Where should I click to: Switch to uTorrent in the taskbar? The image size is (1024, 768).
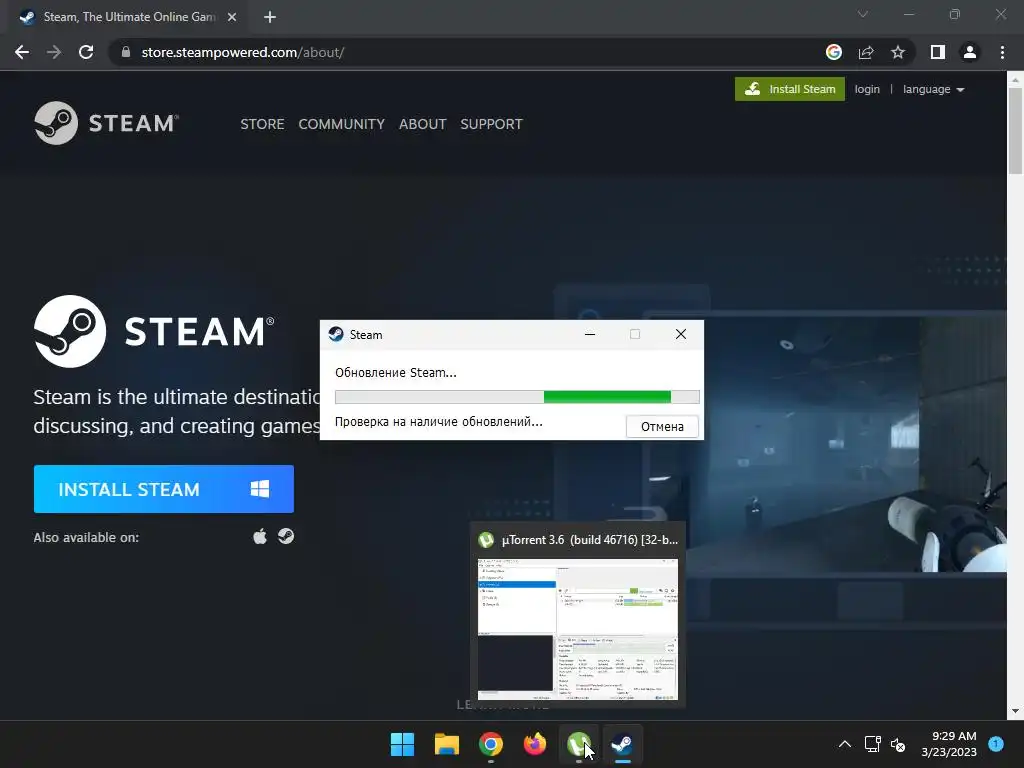[579, 744]
